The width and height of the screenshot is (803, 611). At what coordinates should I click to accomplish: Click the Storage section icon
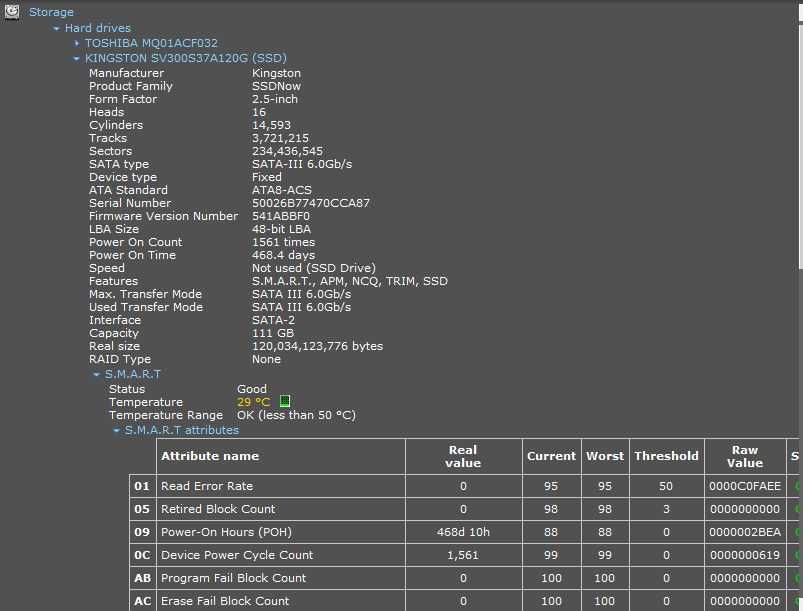click(x=12, y=11)
